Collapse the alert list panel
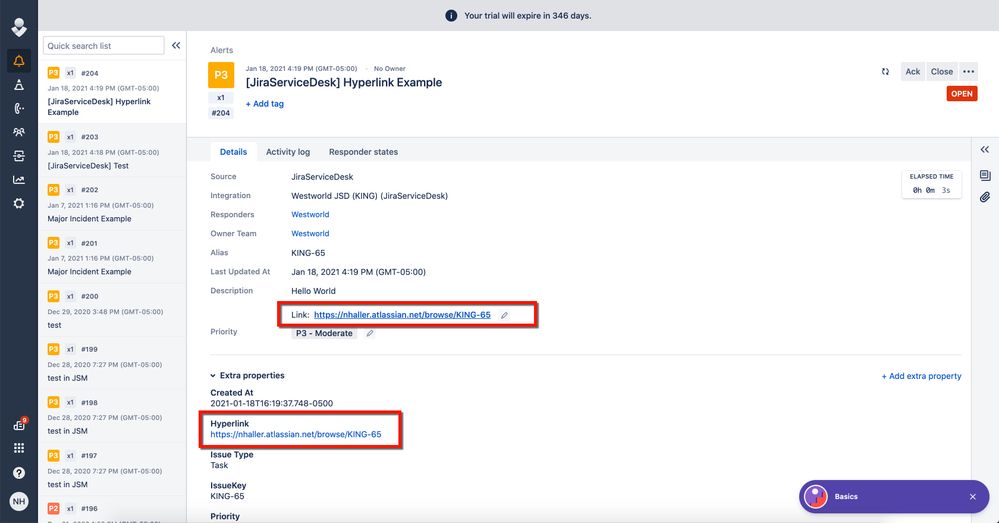The image size is (999, 523). pyautogui.click(x=176, y=45)
